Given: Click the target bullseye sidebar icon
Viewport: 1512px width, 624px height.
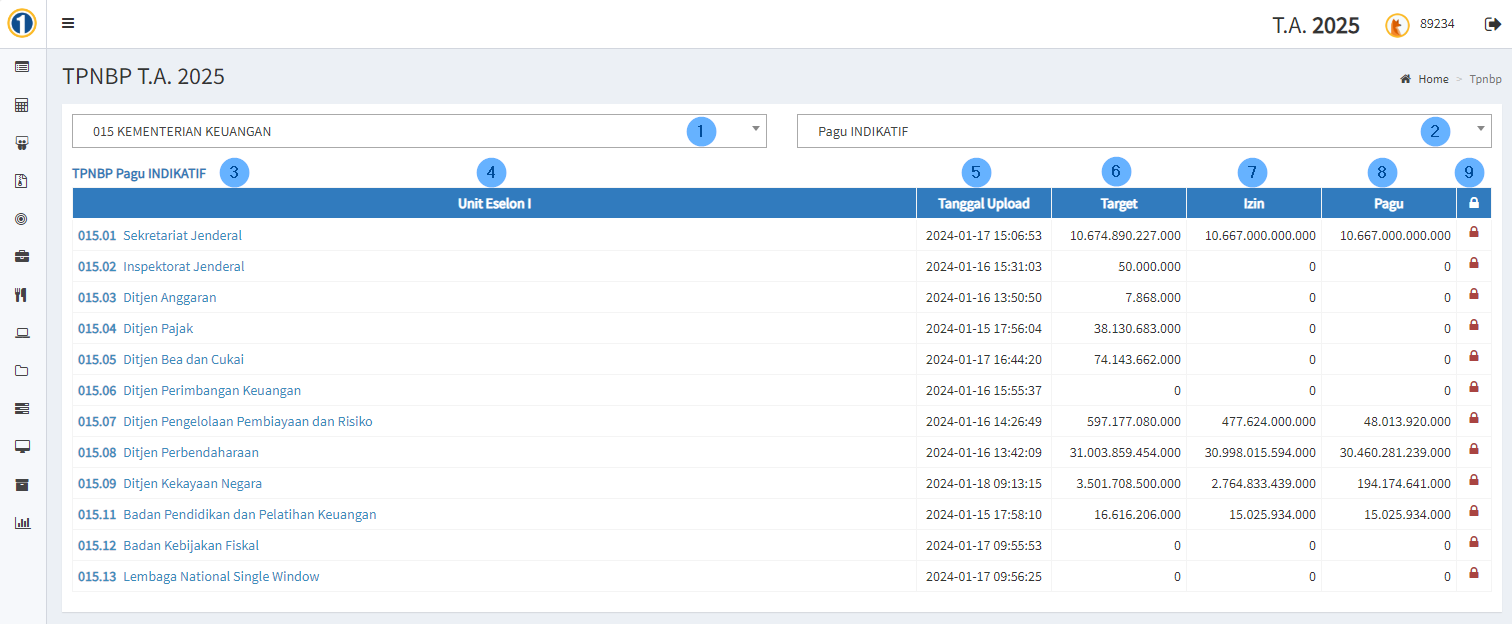Looking at the screenshot, I should coord(22,219).
